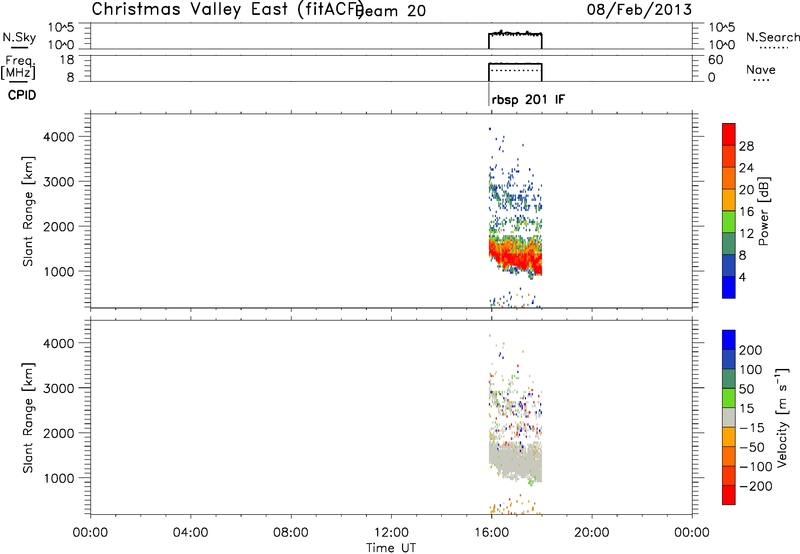800x554 pixels.
Task: Click velocity scale value '-200'
Action: 756,486
